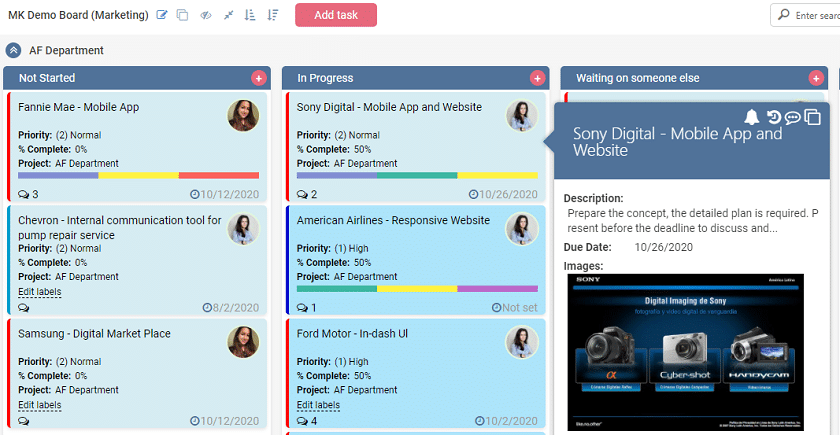The image size is (840, 435).
Task: Click Priority (1) High on Ford Motor card
Action: (x=333, y=362)
